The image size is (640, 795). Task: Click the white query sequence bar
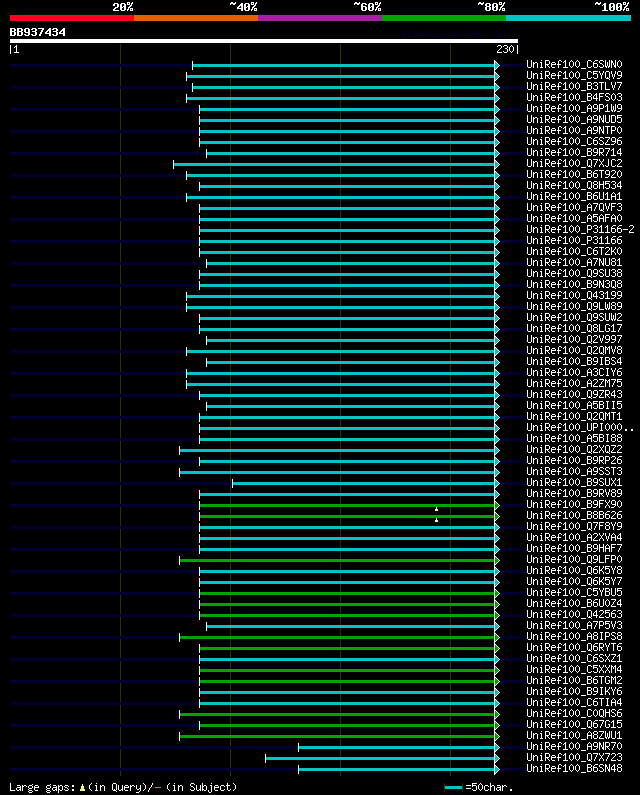[264, 41]
